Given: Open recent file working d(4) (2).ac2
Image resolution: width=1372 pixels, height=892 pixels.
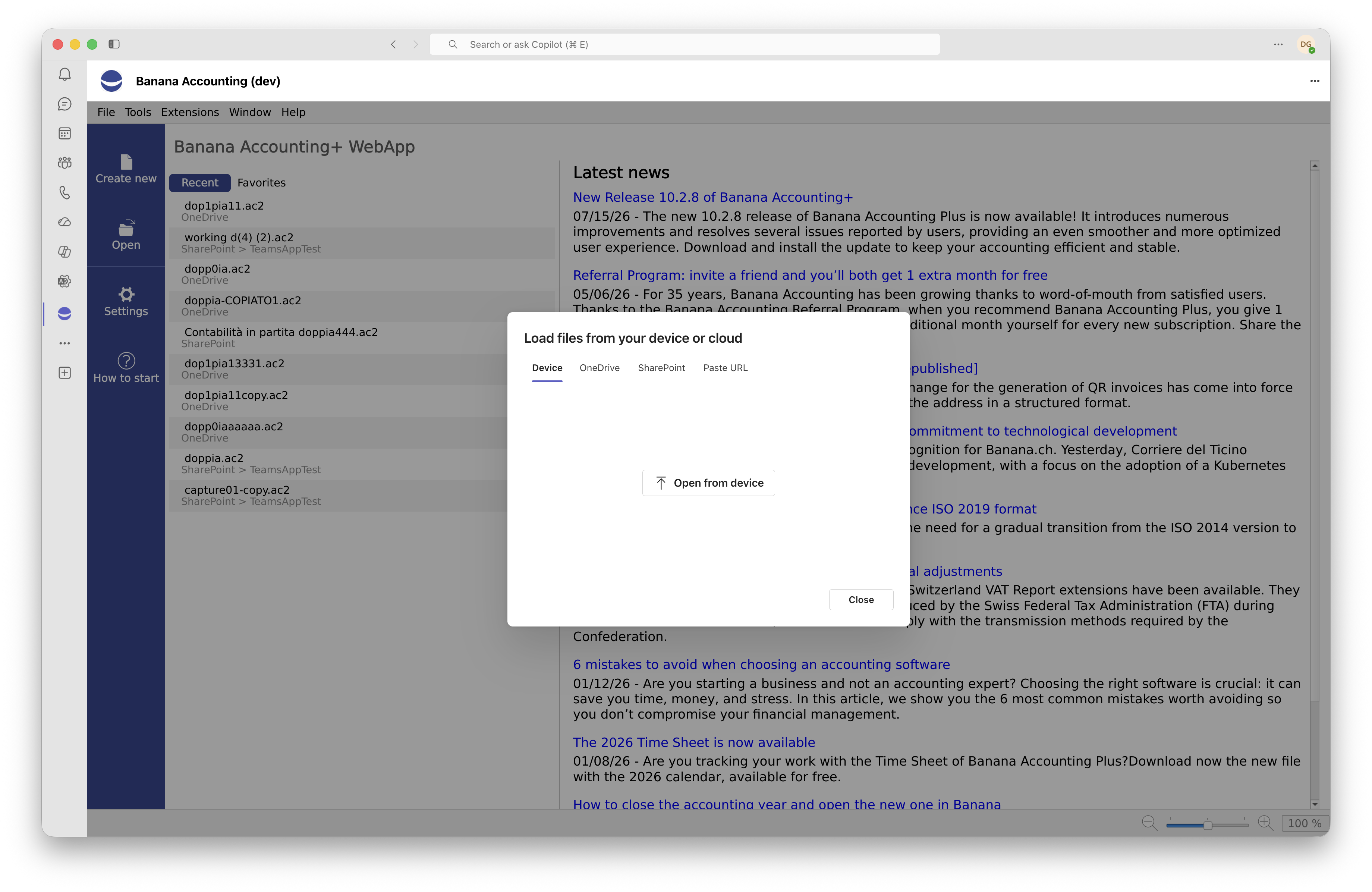Looking at the screenshot, I should tap(362, 243).
